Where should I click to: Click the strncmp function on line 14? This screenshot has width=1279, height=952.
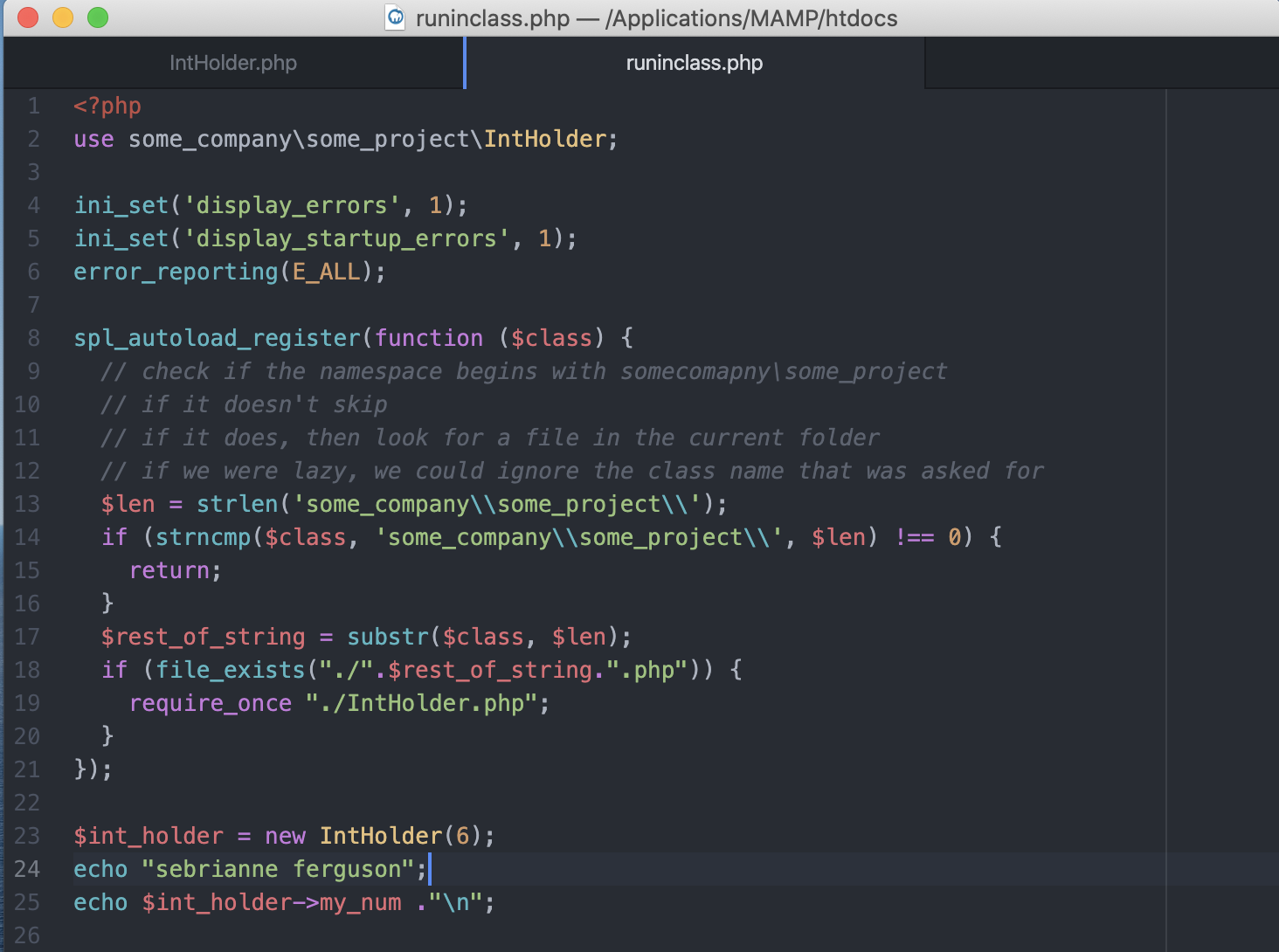pos(203,537)
